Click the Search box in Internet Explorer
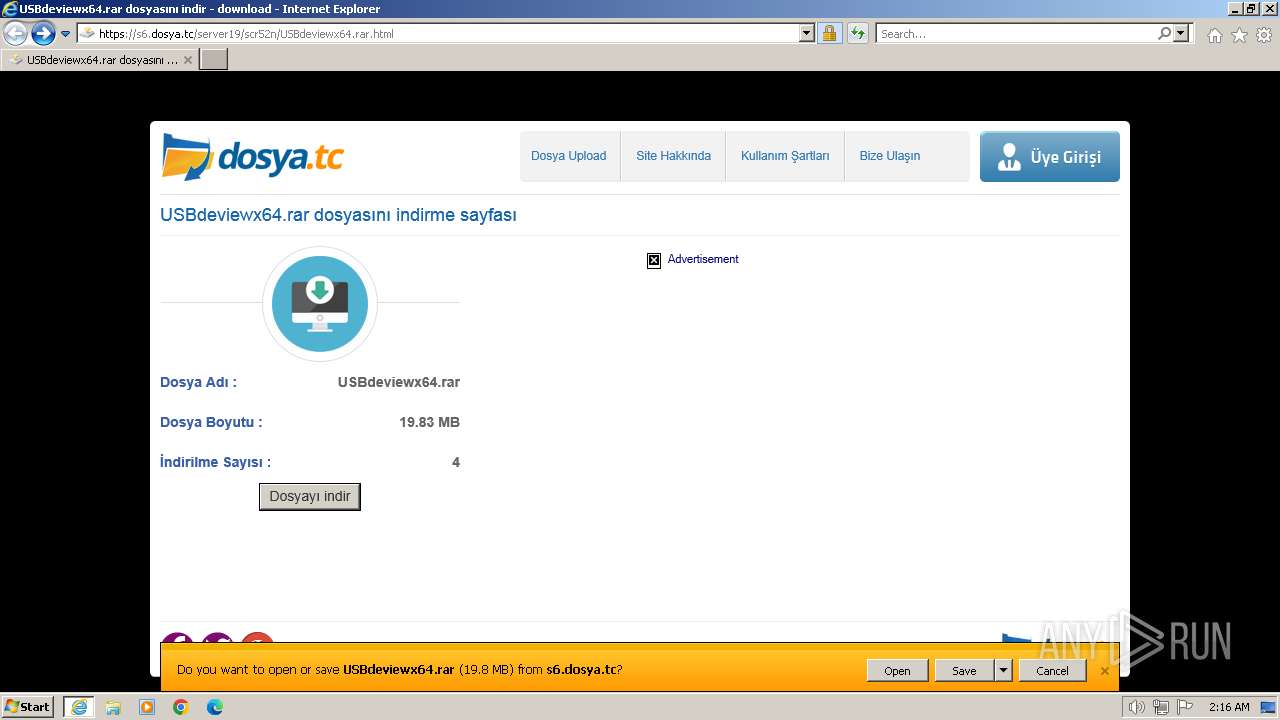This screenshot has height=720, width=1280. [x=1016, y=33]
